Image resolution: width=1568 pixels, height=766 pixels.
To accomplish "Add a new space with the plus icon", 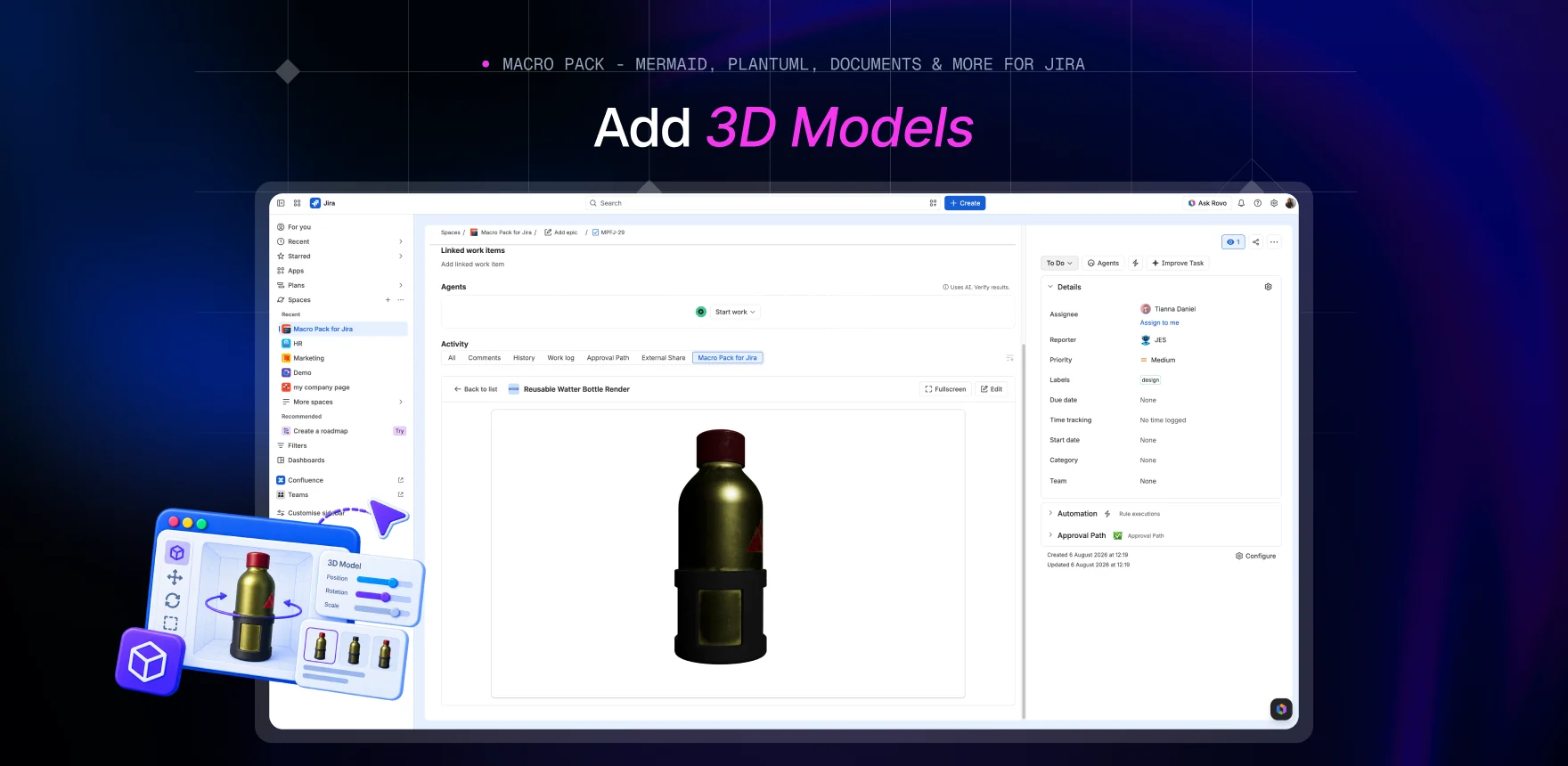I will [388, 300].
